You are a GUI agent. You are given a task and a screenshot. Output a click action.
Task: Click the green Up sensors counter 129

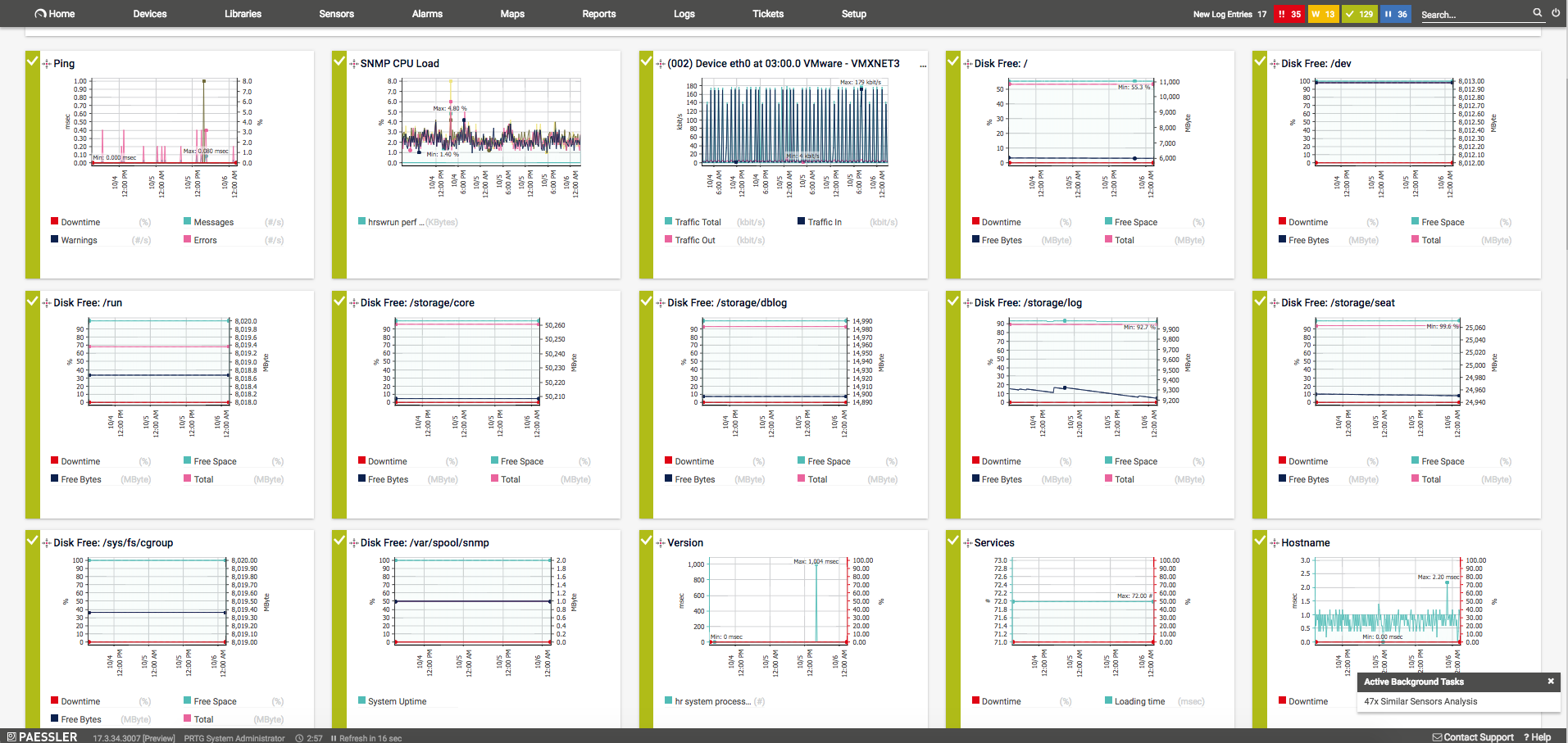(x=1360, y=14)
